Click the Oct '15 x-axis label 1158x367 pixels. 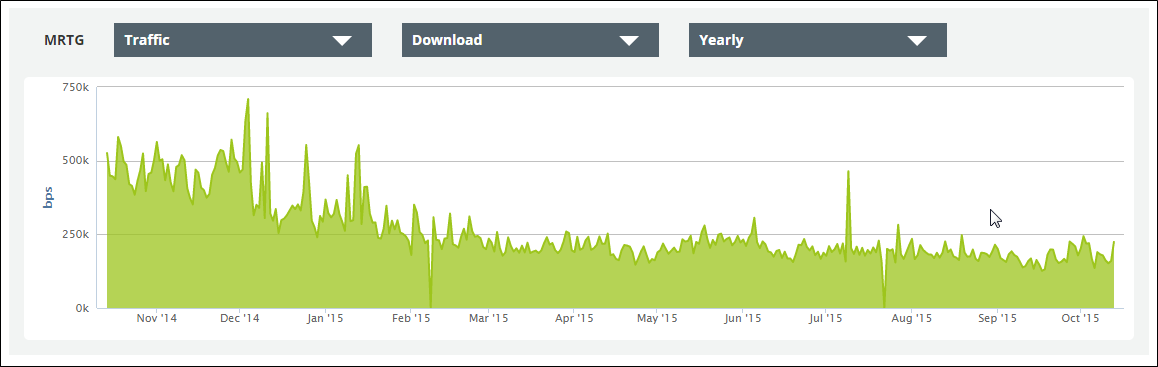point(1080,318)
